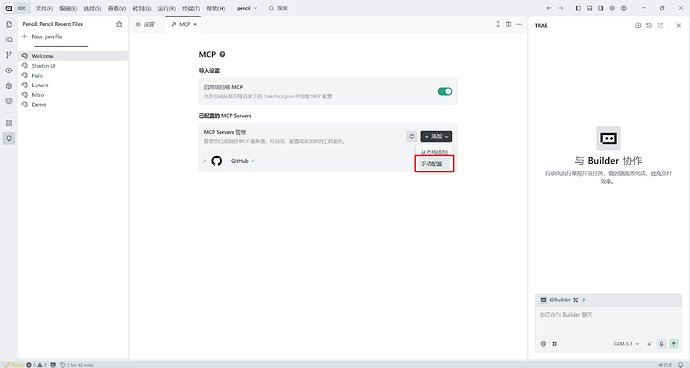690x368 pixels.
Task: Open the pencil project dropdown in title bar
Action: (x=247, y=8)
